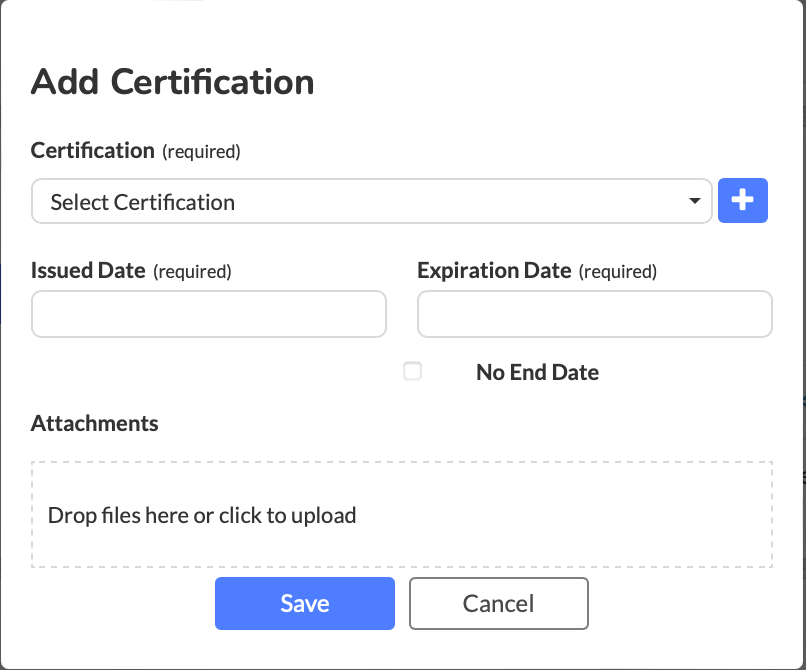Screen dimensions: 806x670
Task: Click the No End Date label text
Action: point(537,373)
